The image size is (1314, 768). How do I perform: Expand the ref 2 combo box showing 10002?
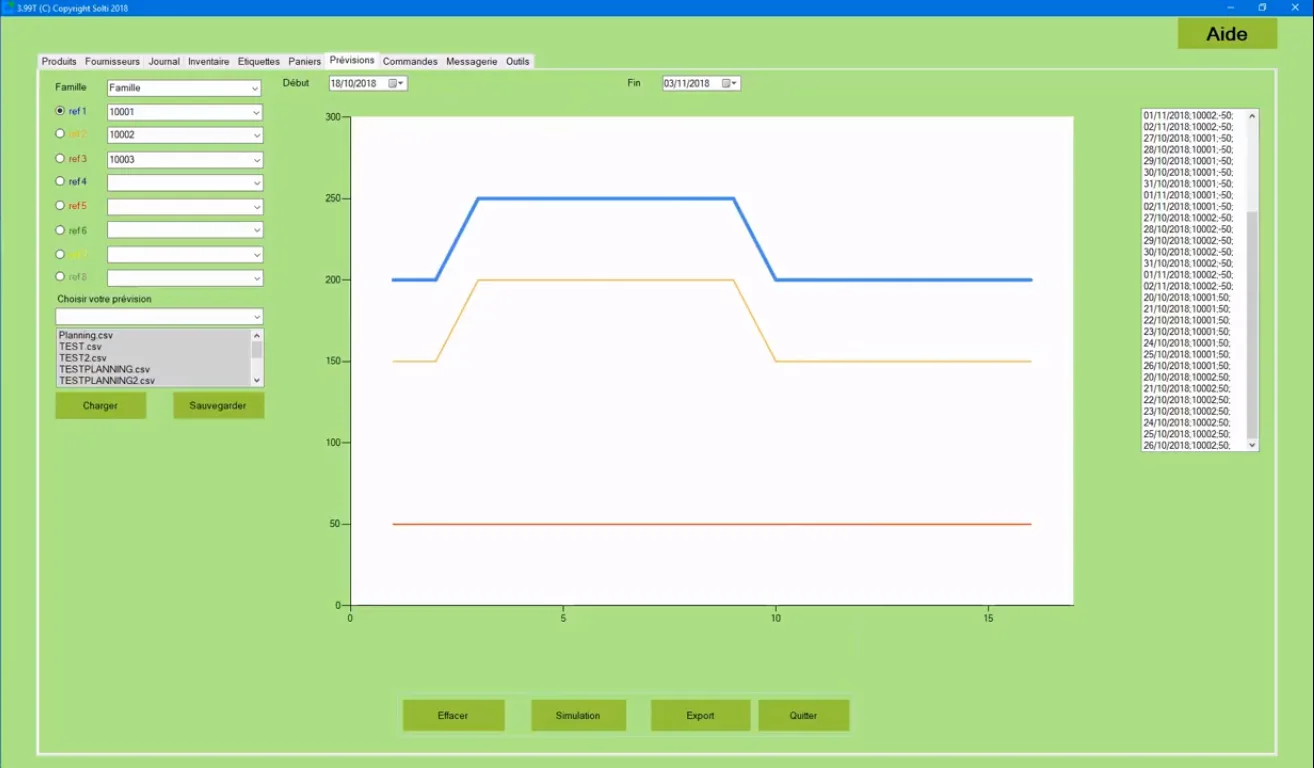184,135
